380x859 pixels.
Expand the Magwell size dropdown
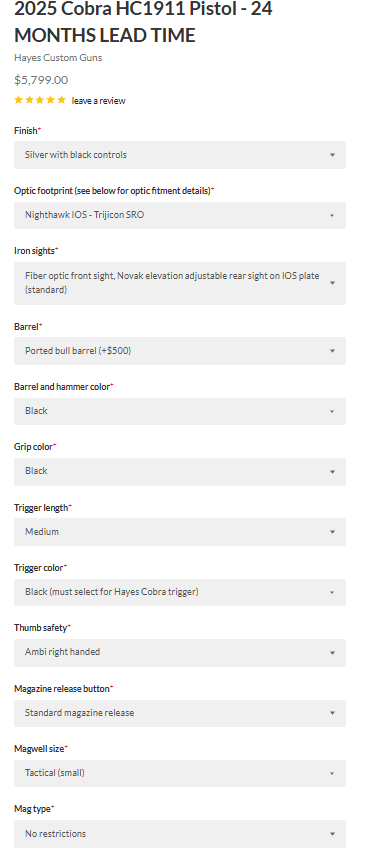pos(180,774)
